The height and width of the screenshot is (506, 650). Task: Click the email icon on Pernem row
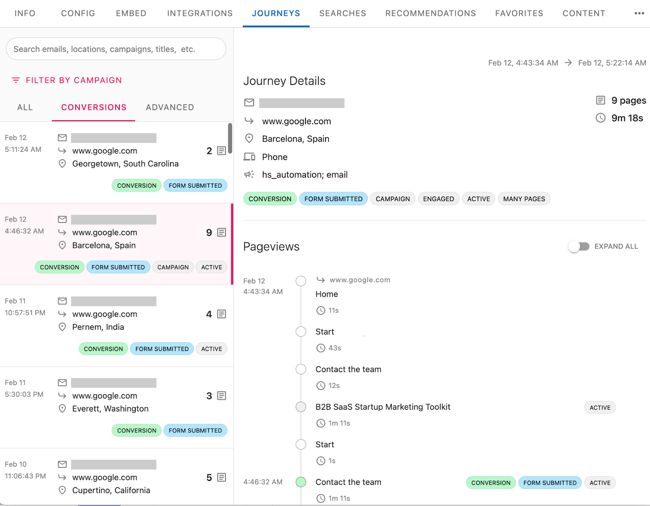(x=62, y=301)
